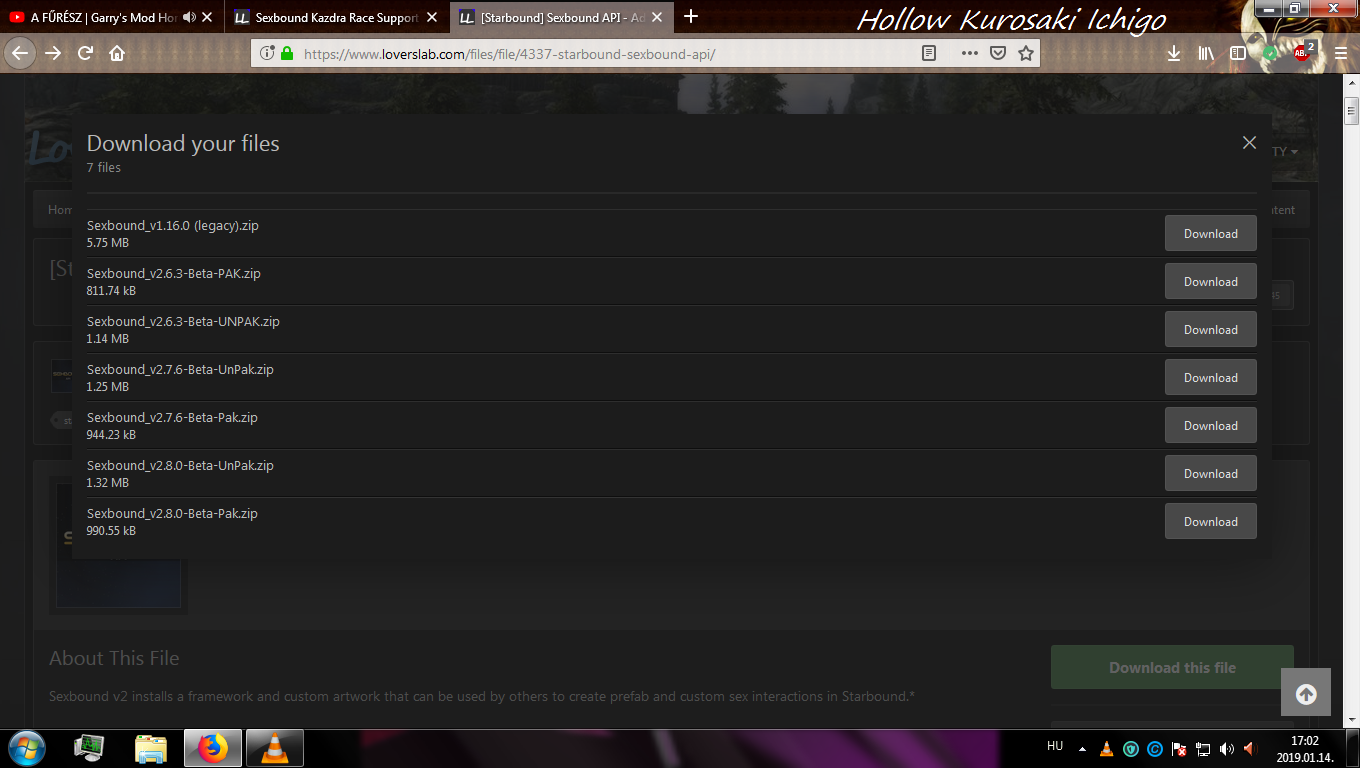Open the Firefox downloads panel
This screenshot has width=1360, height=768.
coord(1174,53)
